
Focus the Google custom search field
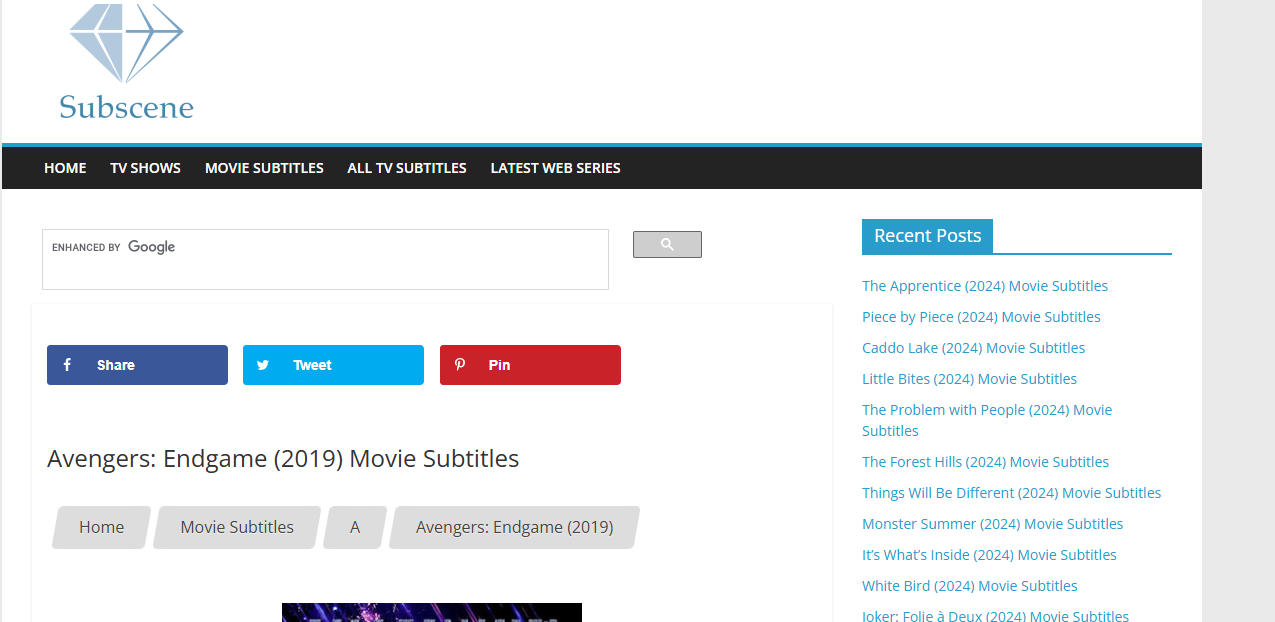[325, 259]
